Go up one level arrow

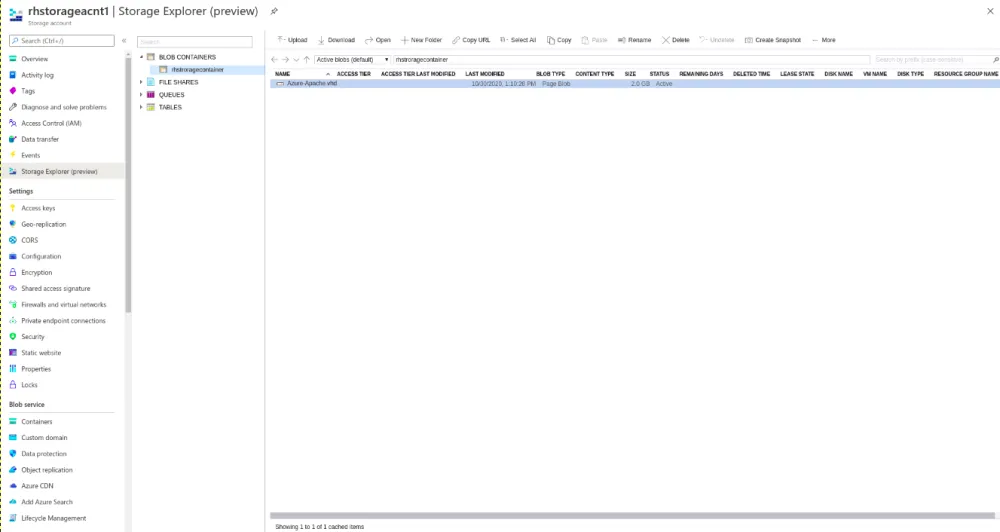click(x=306, y=59)
